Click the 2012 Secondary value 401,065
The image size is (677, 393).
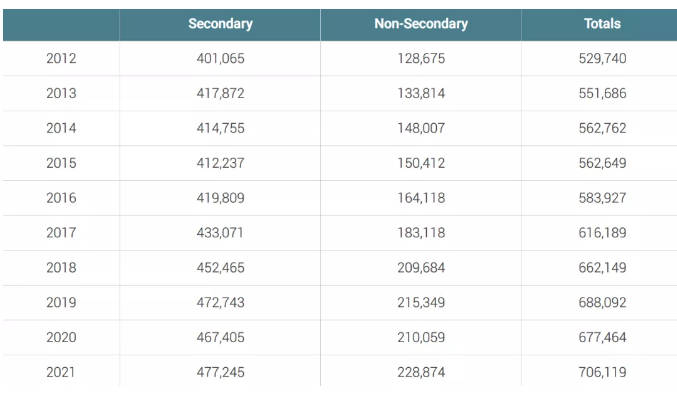[x=220, y=58]
